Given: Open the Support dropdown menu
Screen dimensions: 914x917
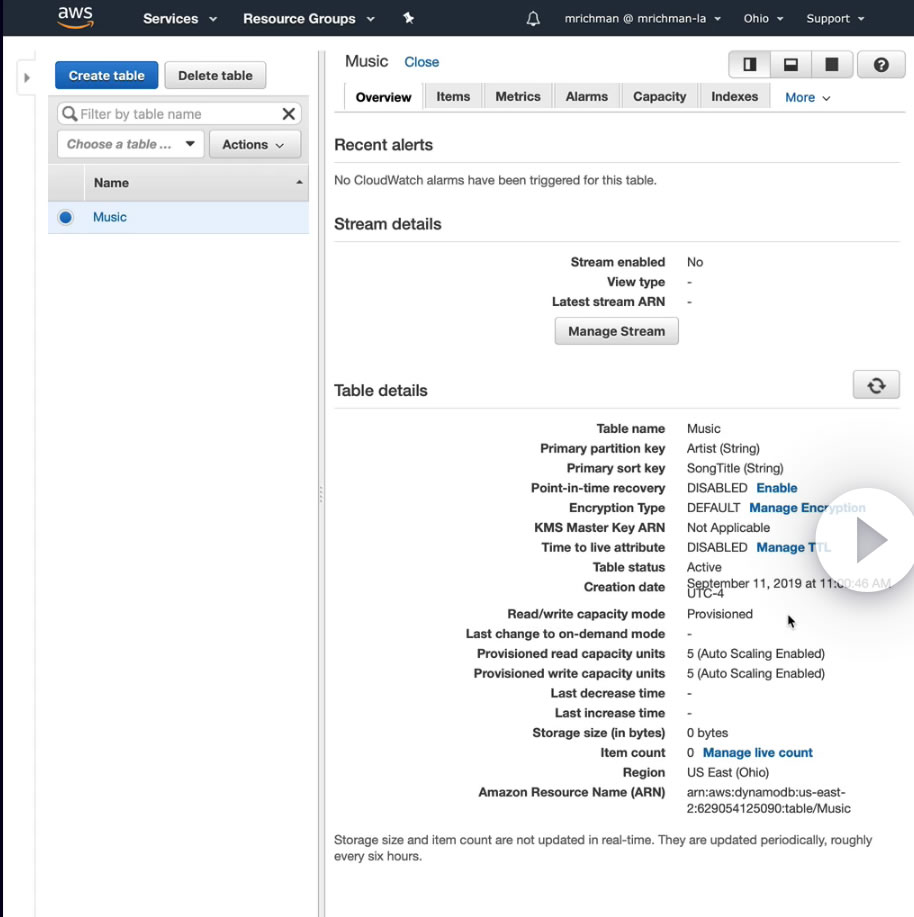Looking at the screenshot, I should (835, 19).
